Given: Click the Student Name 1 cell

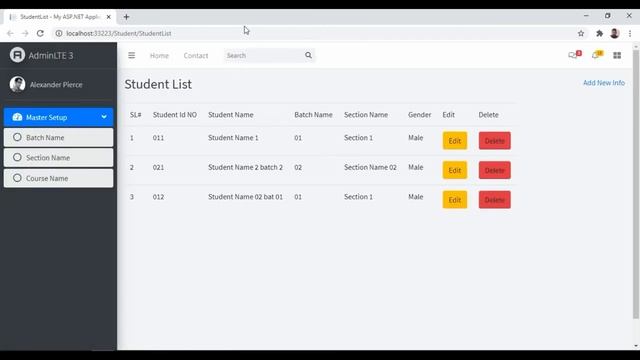Looking at the screenshot, I should coord(233,138).
